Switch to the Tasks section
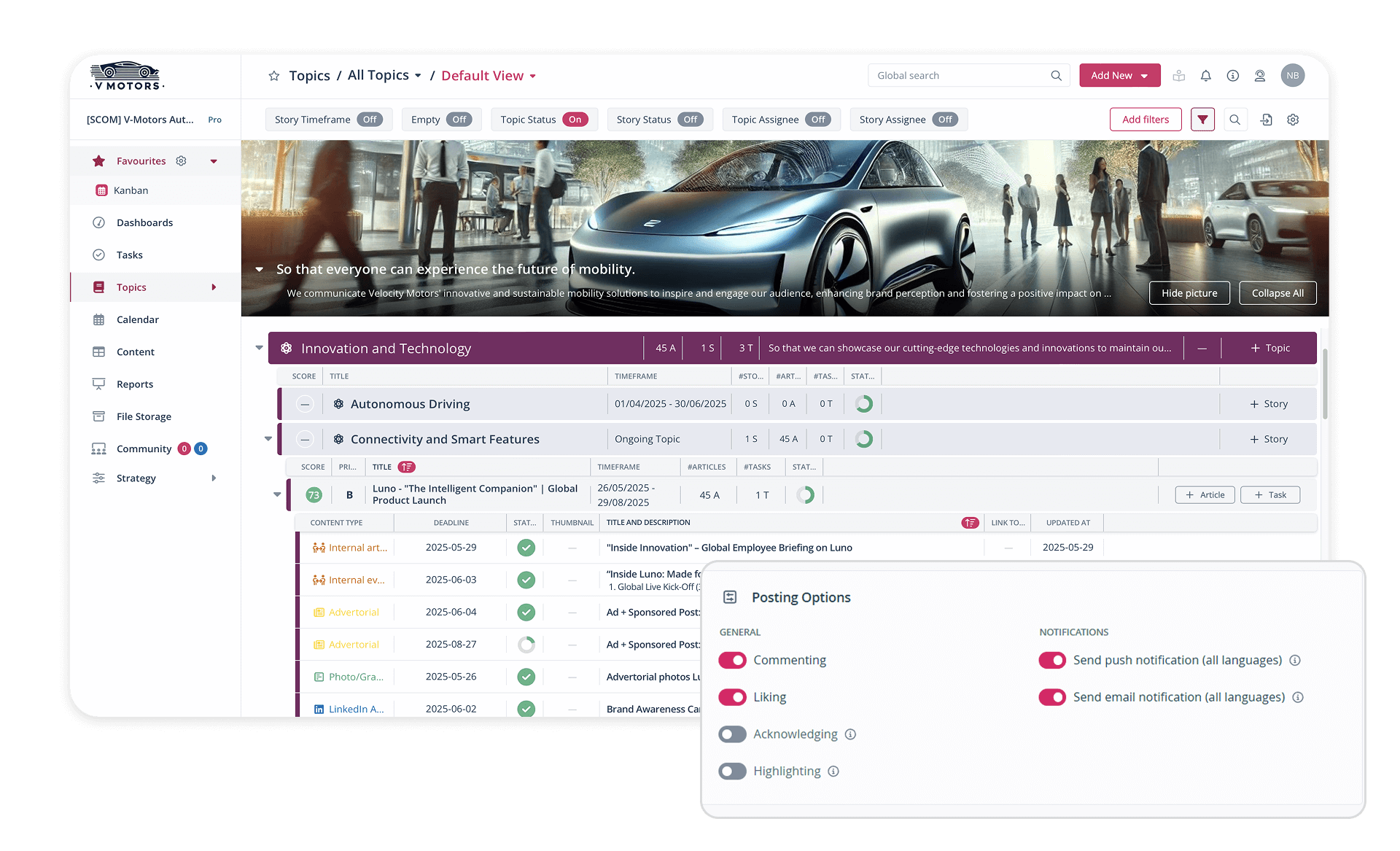Viewport: 1400px width, 851px height. [x=128, y=254]
